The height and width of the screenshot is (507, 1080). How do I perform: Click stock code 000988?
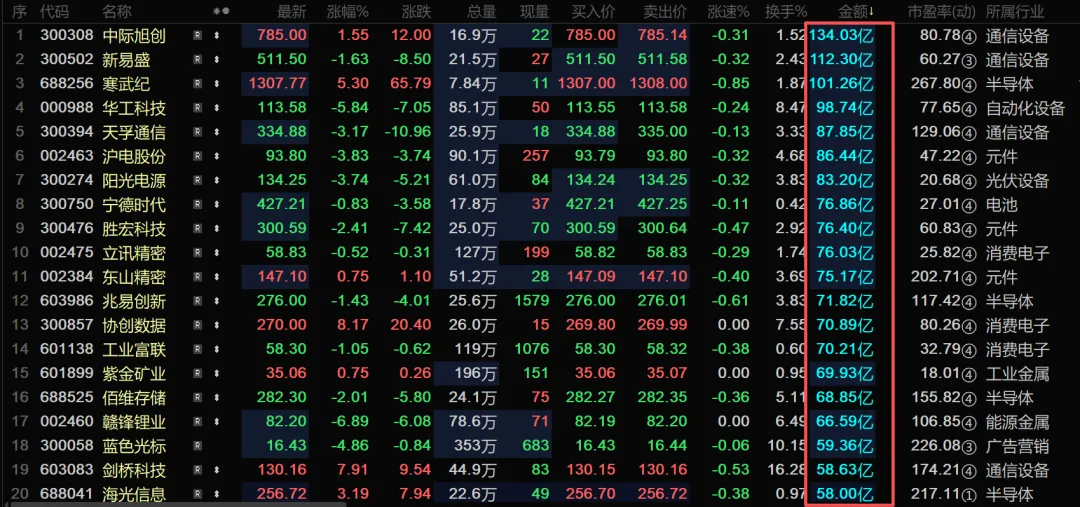[x=67, y=108]
